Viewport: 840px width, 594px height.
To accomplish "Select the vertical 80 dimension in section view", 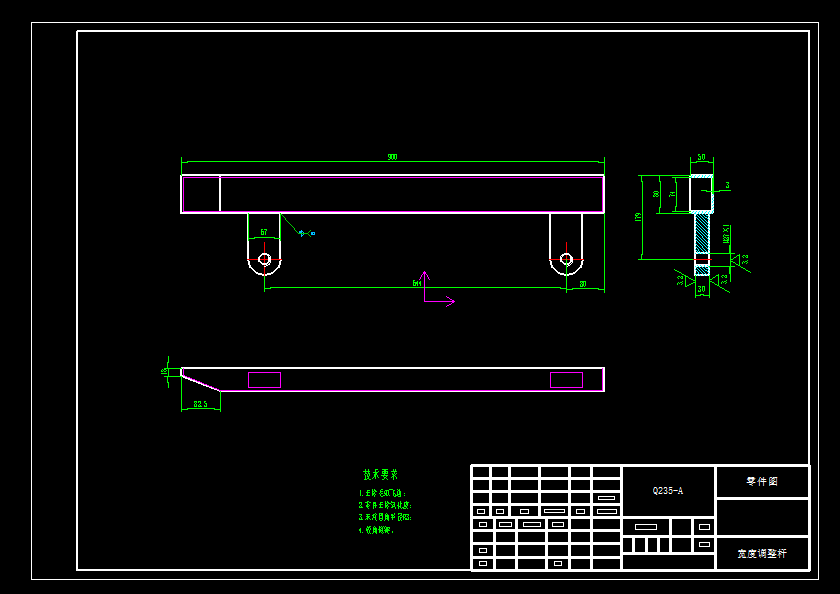I will pos(656,194).
